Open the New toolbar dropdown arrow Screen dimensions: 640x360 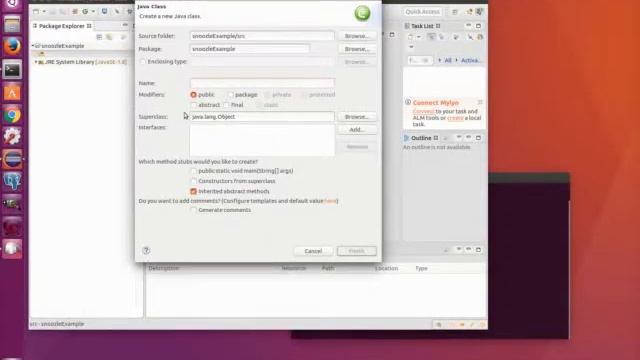[x=44, y=11]
